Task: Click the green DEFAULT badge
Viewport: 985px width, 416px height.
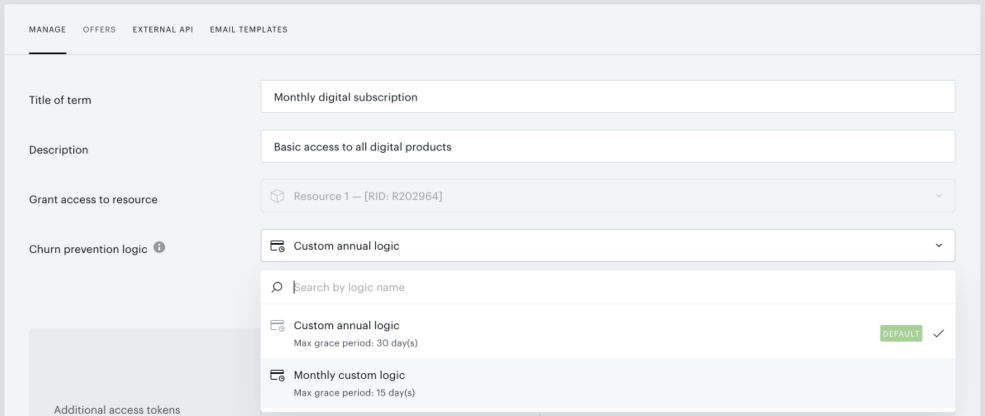Action: point(901,334)
